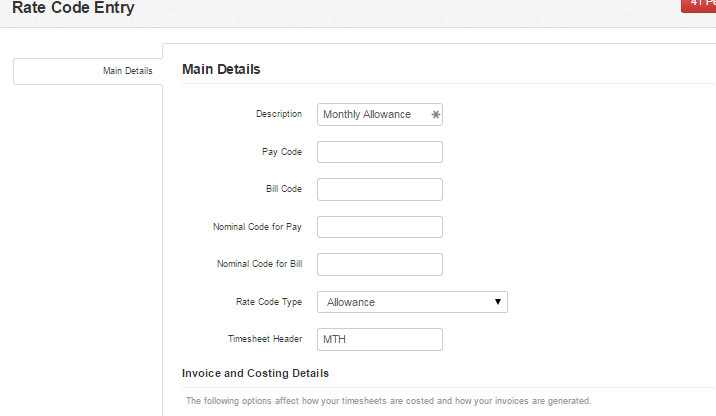Focus the empty Bill Code input
Screen dimensions: 716x416
click(x=379, y=190)
